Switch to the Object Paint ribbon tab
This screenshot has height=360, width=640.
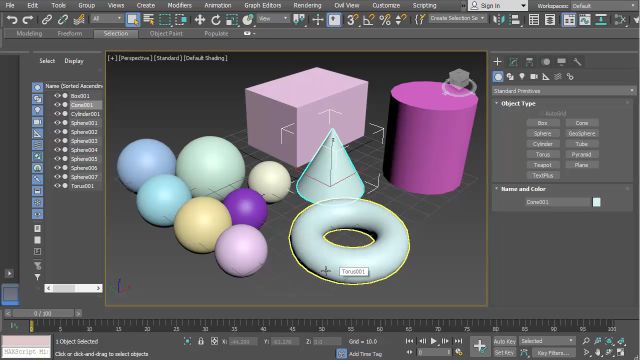[166, 33]
